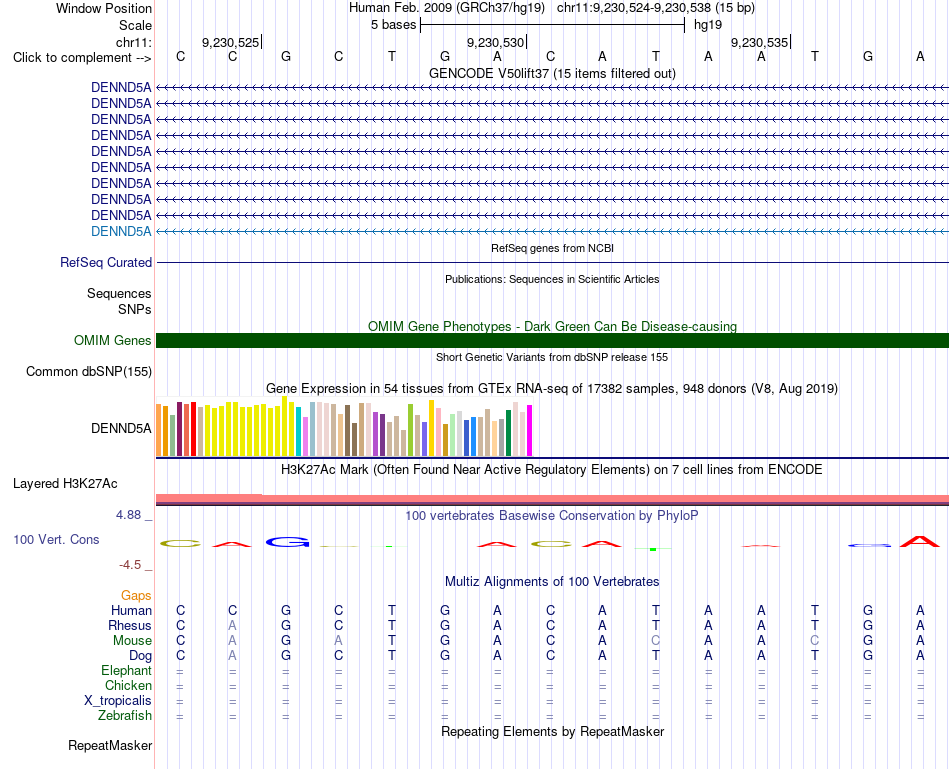Click the 'Click to complement -->' label
Screen dimensions: 950x769
pos(82,58)
